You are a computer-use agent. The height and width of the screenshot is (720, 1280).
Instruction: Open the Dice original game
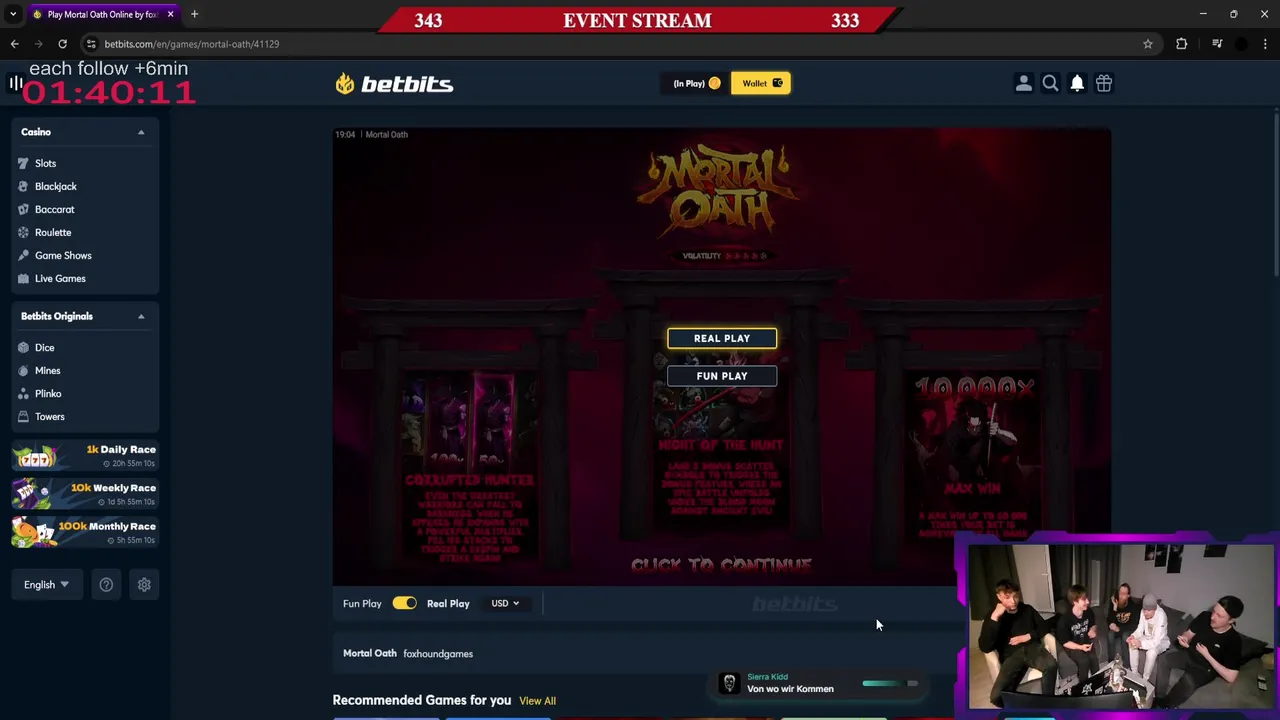click(x=44, y=347)
